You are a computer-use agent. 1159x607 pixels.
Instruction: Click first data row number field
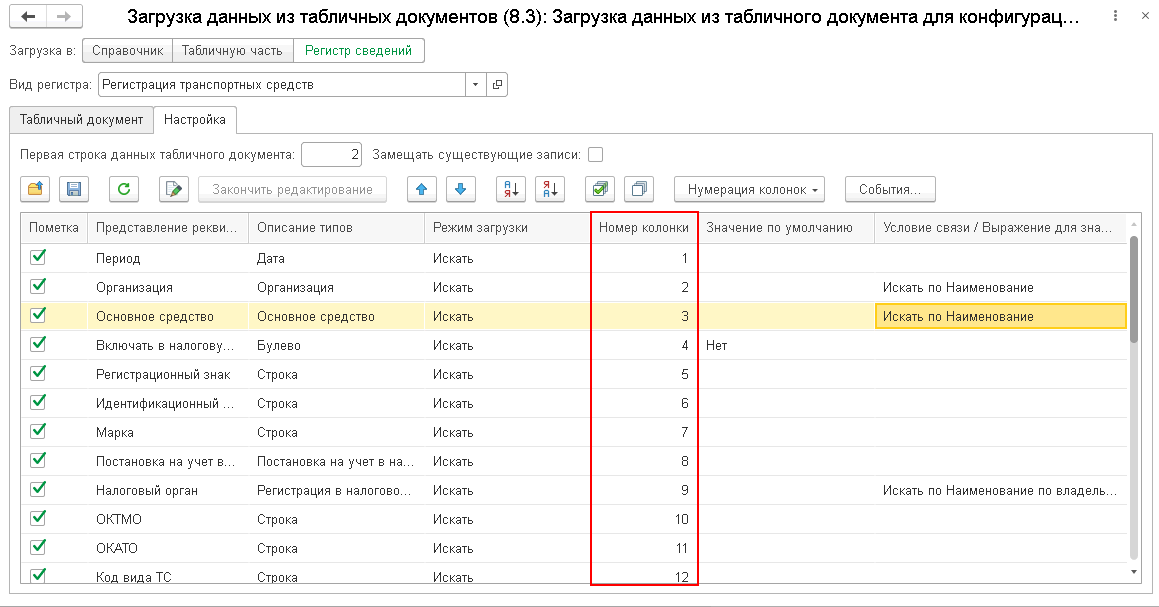tap(331, 155)
